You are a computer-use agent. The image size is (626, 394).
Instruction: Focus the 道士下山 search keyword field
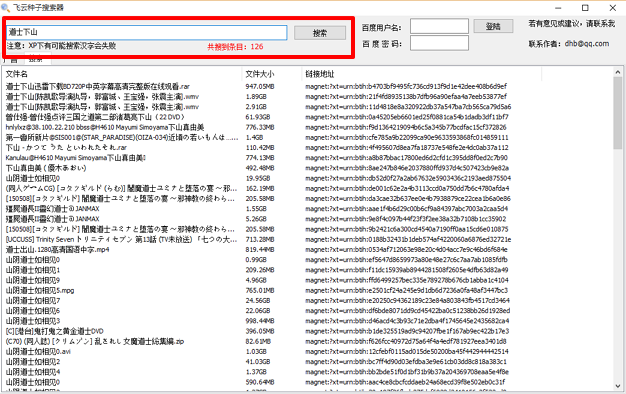[x=147, y=32]
